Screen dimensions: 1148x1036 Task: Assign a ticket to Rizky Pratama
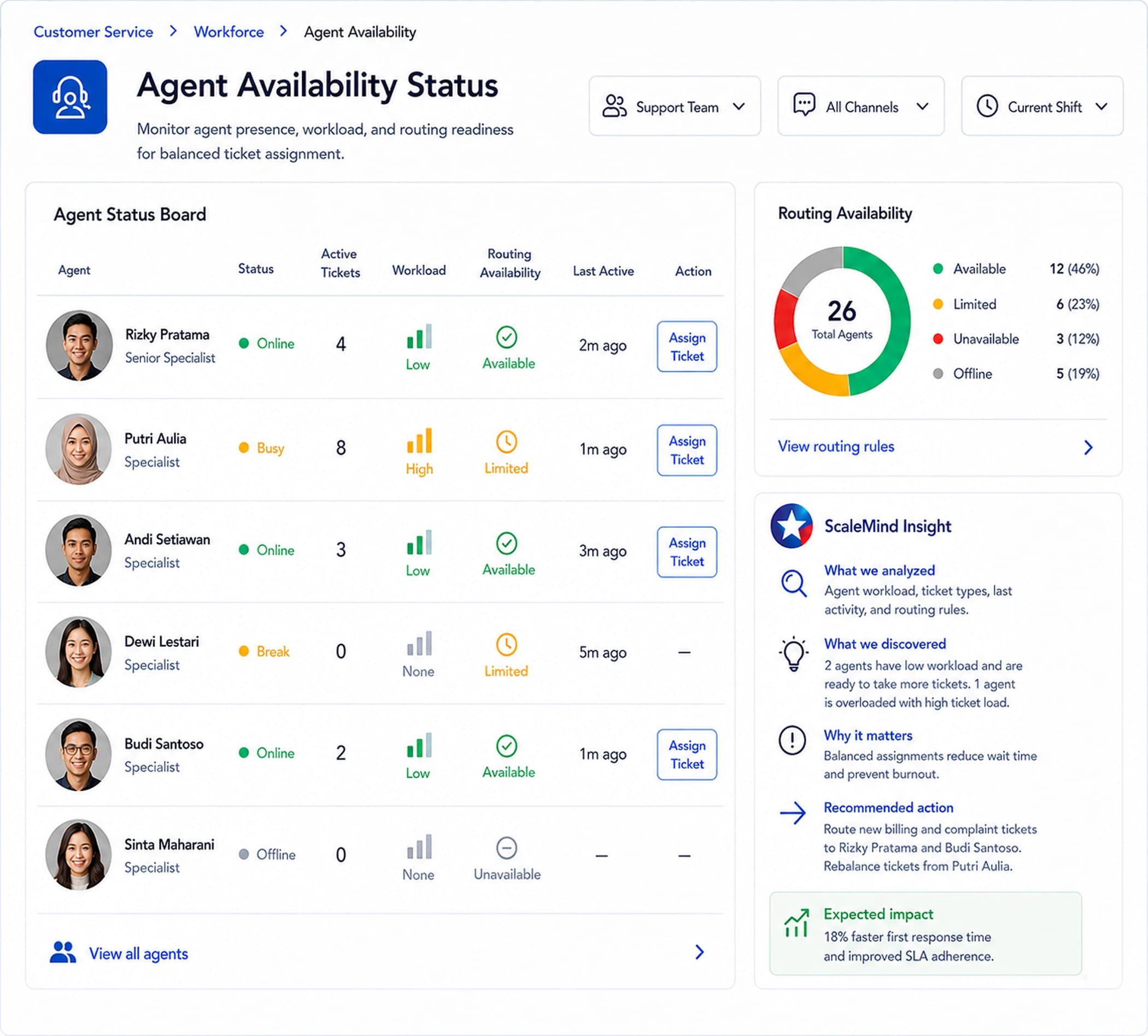click(687, 346)
